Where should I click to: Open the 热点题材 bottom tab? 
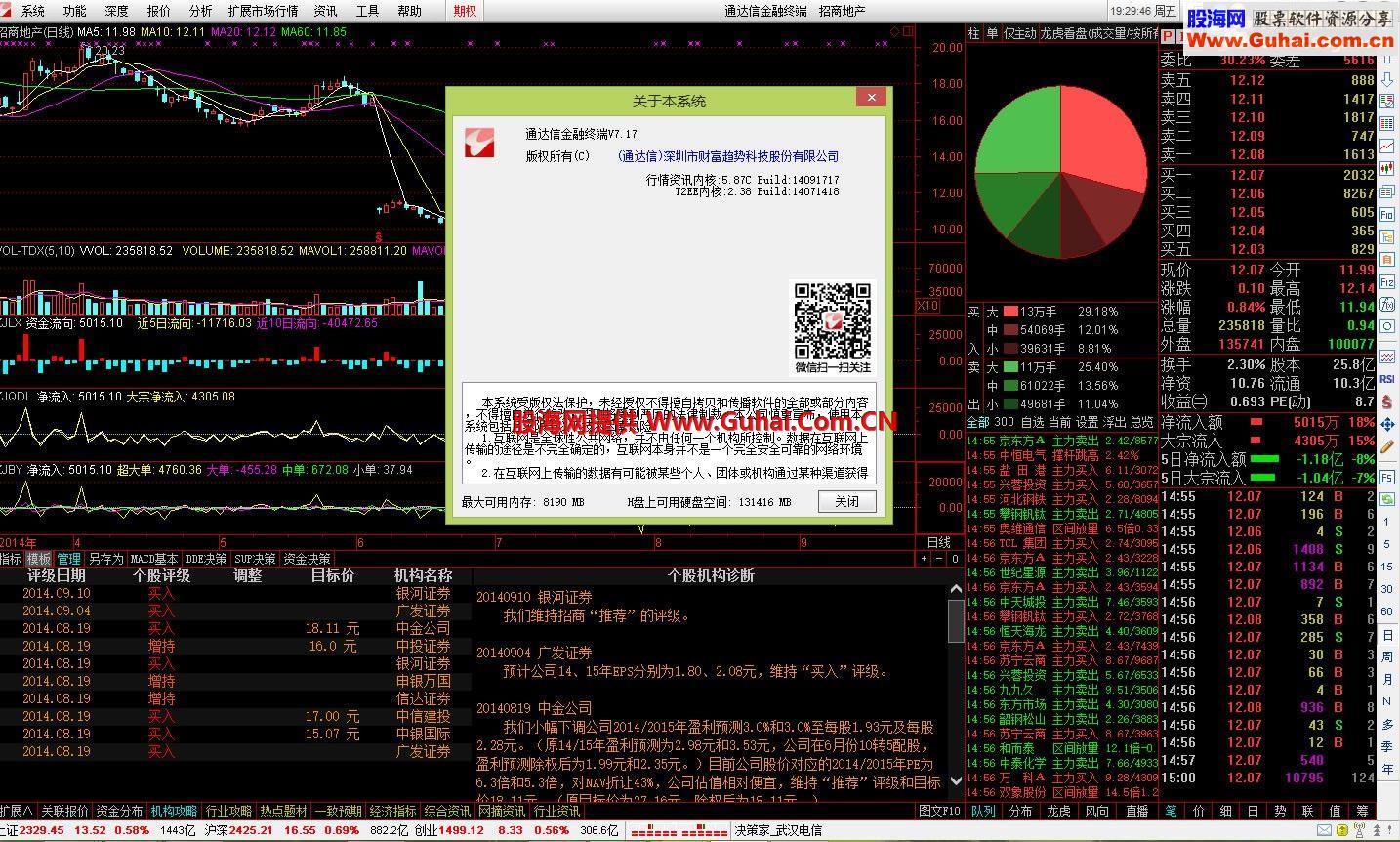[283, 811]
